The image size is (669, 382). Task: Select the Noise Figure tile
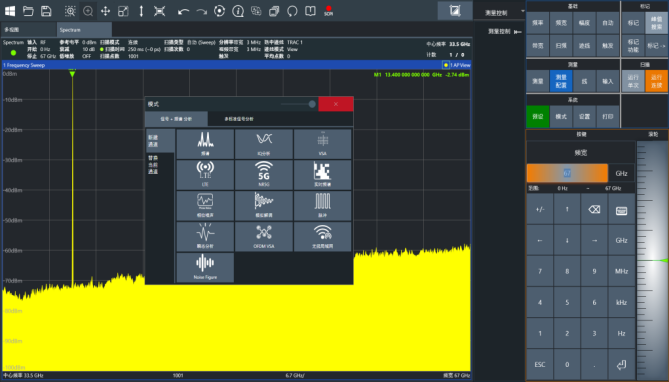tap(205, 268)
